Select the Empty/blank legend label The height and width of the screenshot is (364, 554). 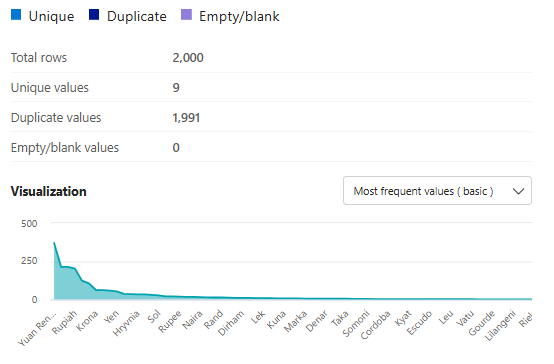point(239,16)
